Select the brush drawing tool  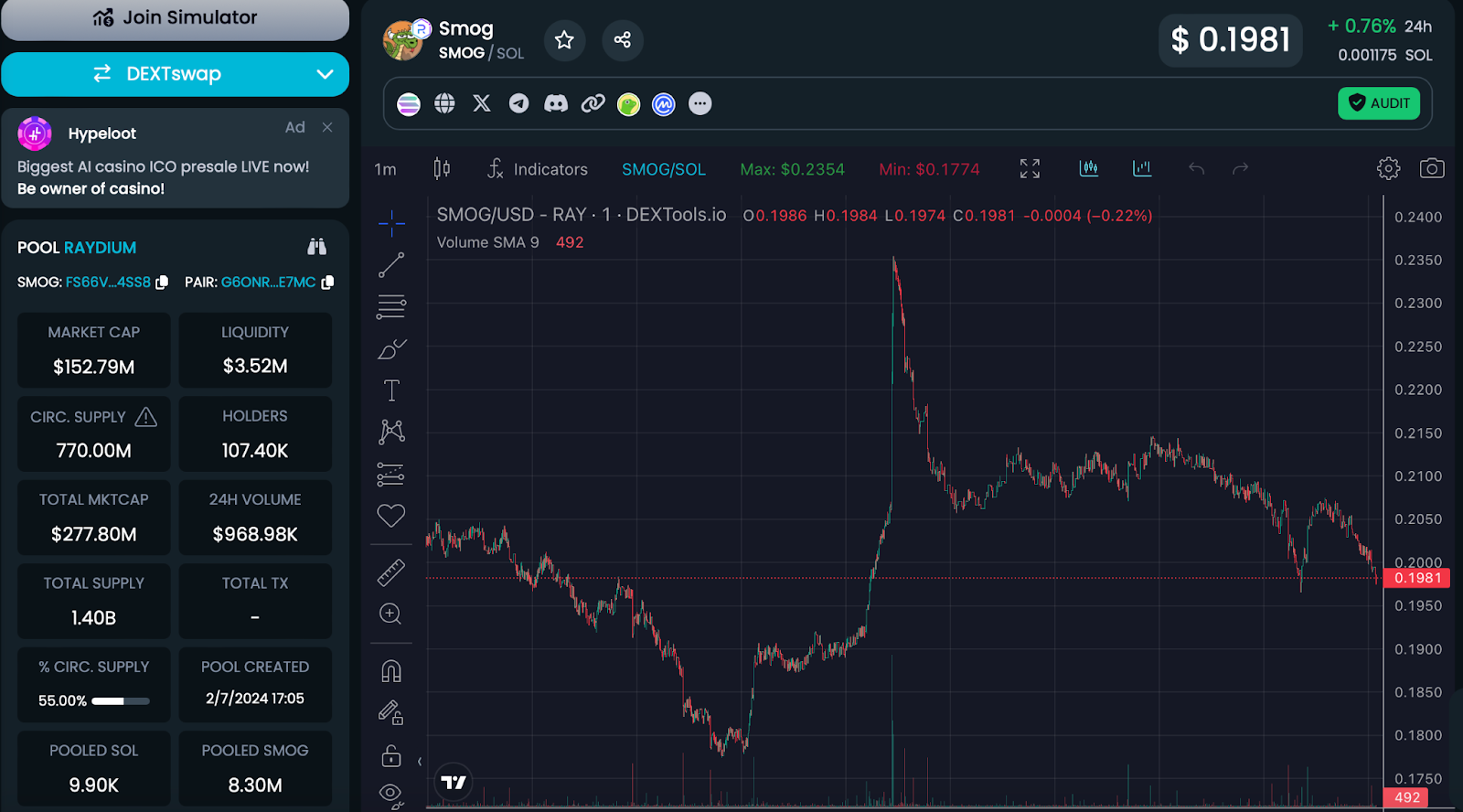[x=391, y=349]
